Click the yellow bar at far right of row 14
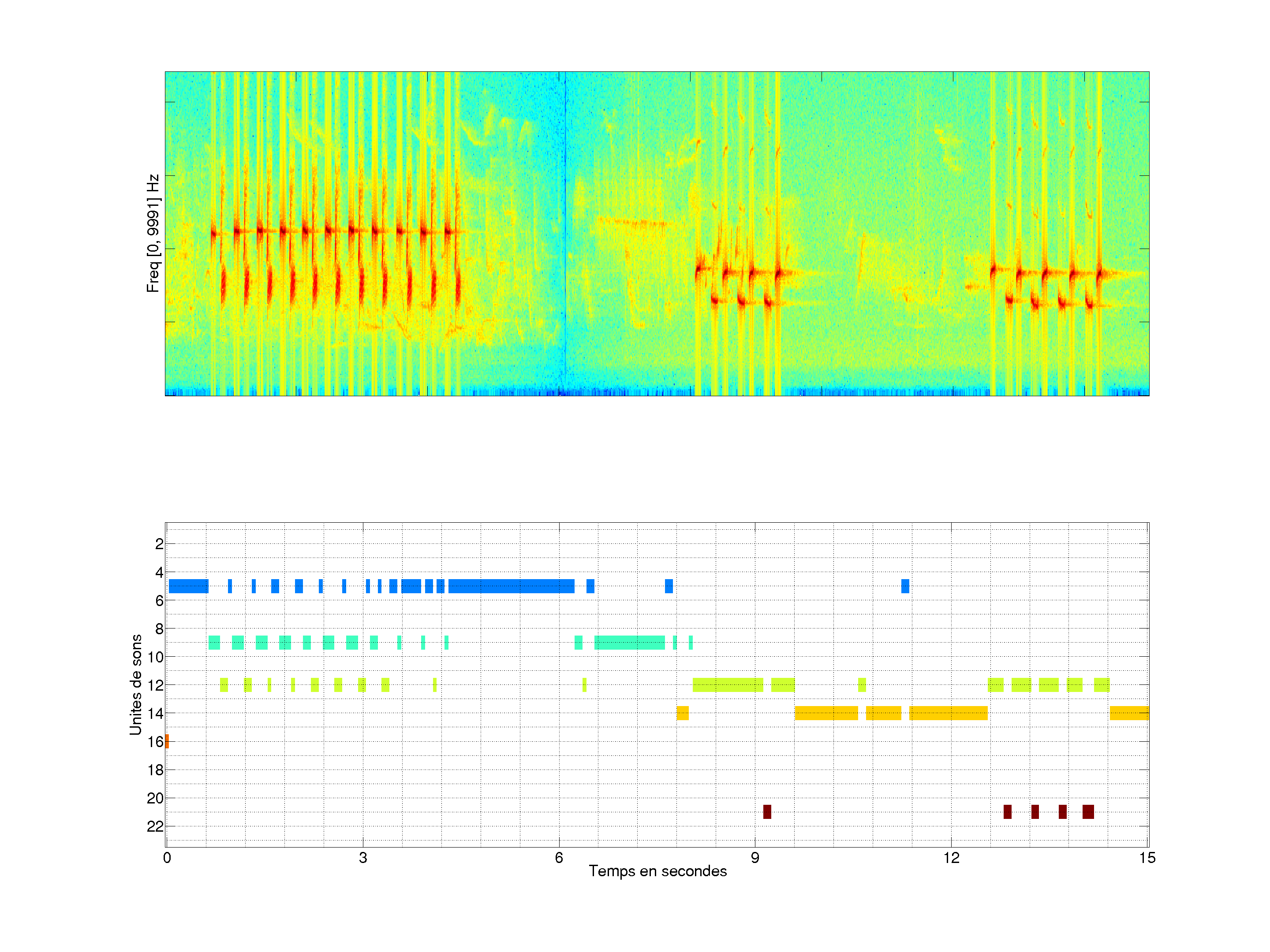 pyautogui.click(x=1129, y=713)
